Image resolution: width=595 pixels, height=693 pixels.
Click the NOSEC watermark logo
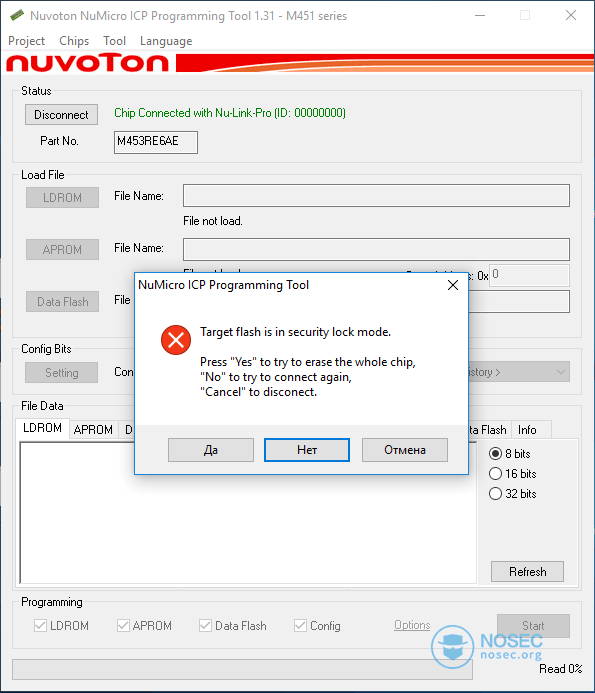(487, 646)
